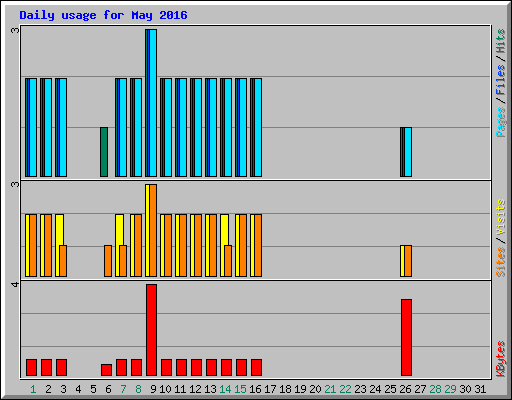Click day label "26" on the x-axis
Image resolution: width=512 pixels, height=400 pixels.
click(x=405, y=389)
